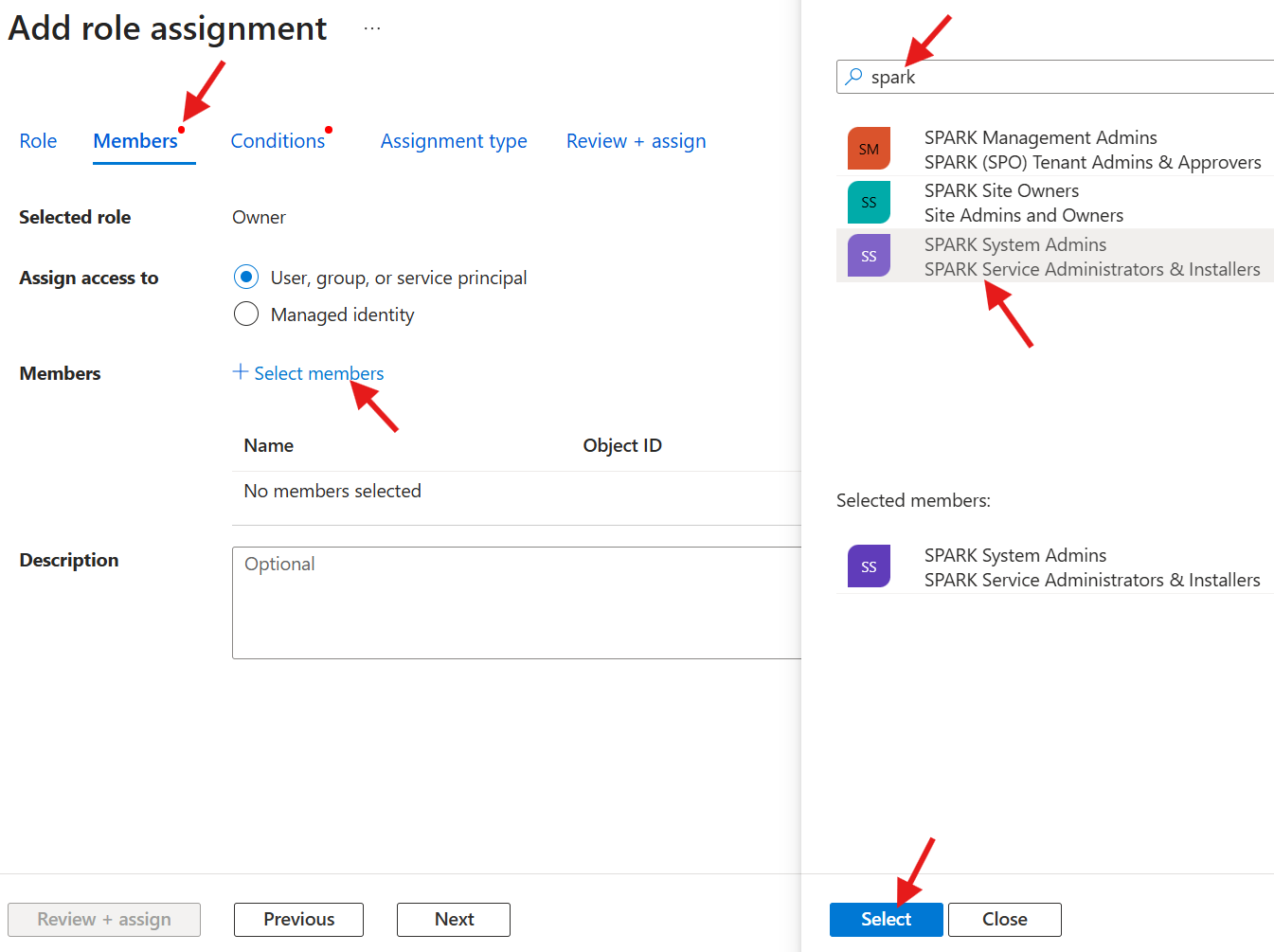Click the plus icon beside Select members
Image resolution: width=1274 pixels, height=952 pixels.
click(241, 372)
